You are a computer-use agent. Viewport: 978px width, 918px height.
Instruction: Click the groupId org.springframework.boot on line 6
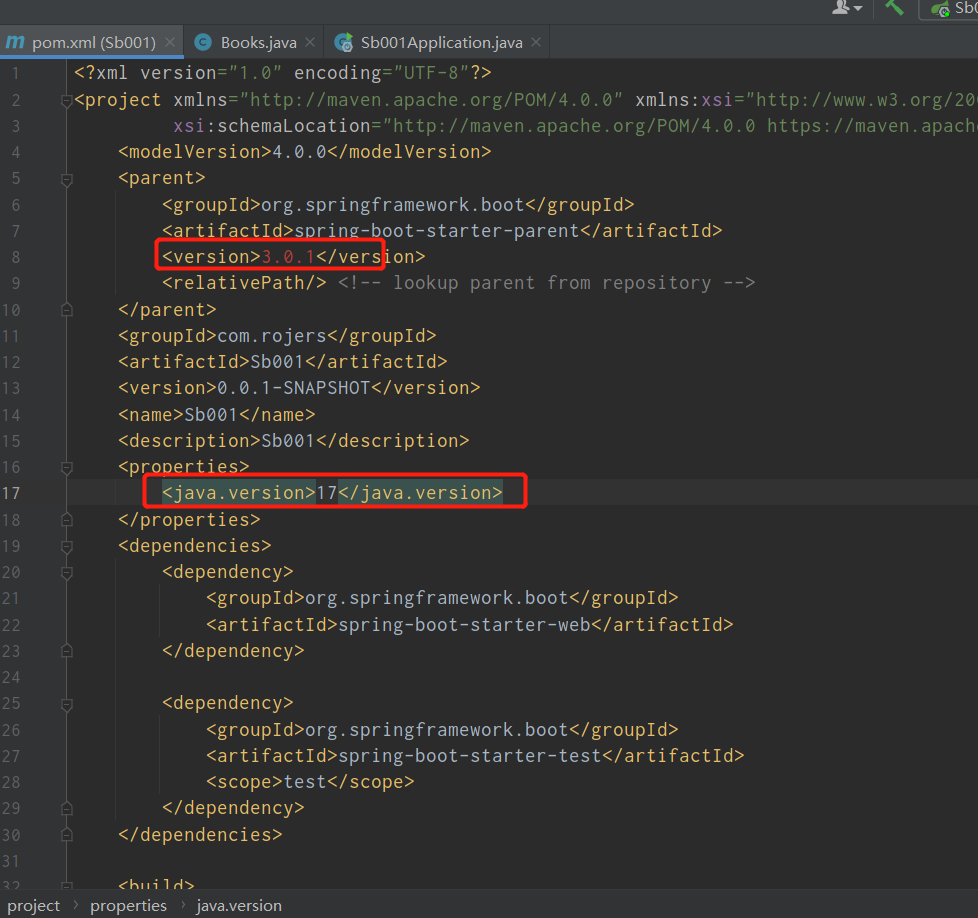pos(393,205)
